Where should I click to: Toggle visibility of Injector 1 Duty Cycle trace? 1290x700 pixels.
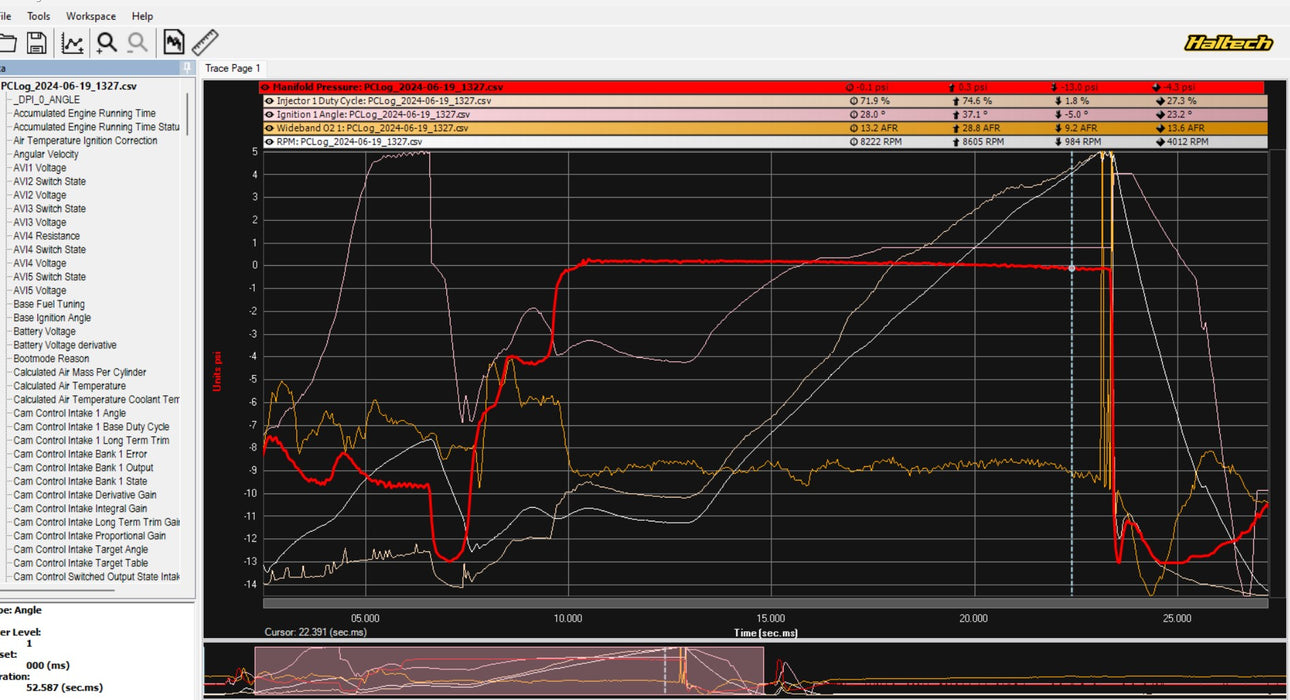point(269,101)
